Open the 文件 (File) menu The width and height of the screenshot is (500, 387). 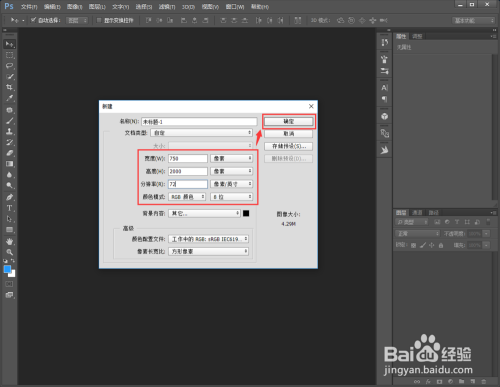point(29,7)
